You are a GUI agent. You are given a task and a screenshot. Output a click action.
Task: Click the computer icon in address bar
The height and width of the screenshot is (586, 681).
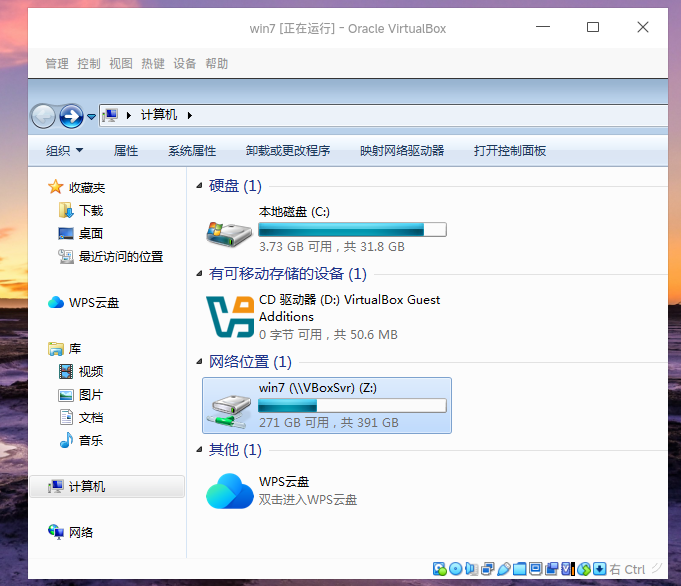(x=110, y=115)
